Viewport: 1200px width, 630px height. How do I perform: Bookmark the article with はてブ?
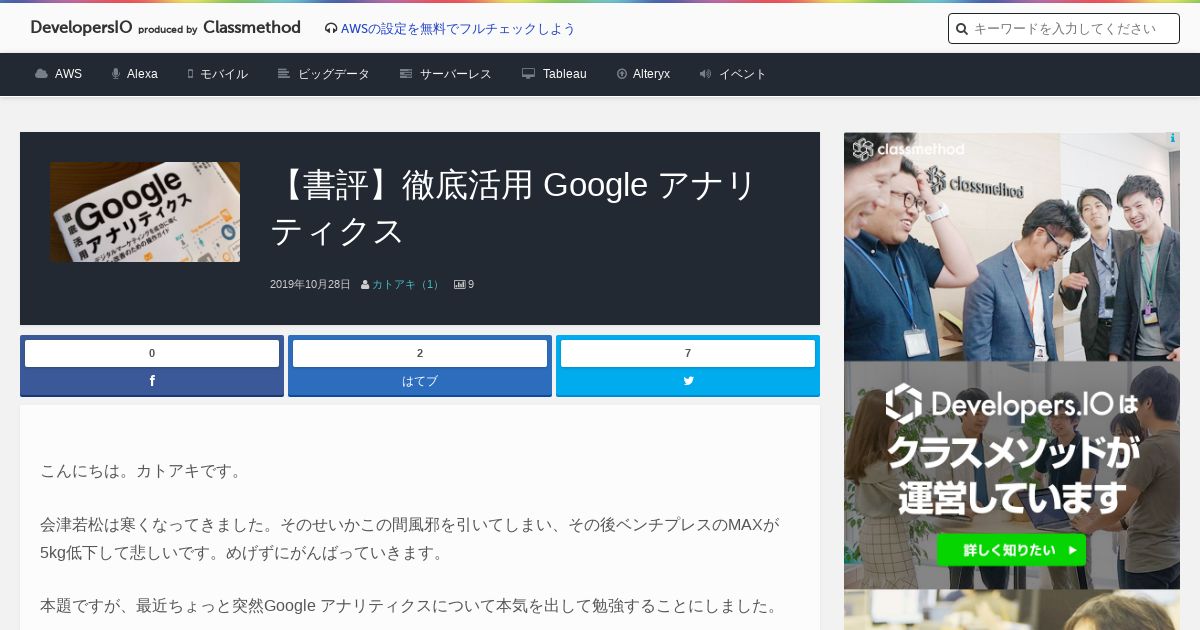click(420, 381)
